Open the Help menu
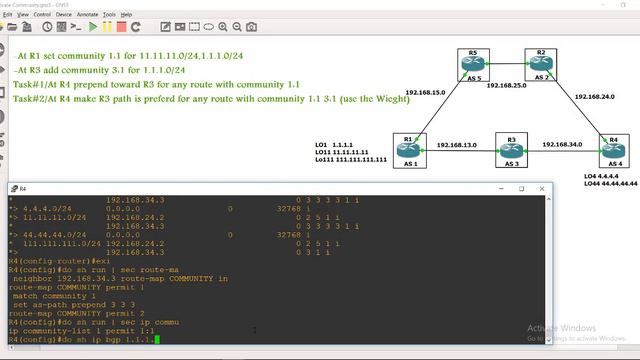The width and height of the screenshot is (640, 360). [126, 14]
